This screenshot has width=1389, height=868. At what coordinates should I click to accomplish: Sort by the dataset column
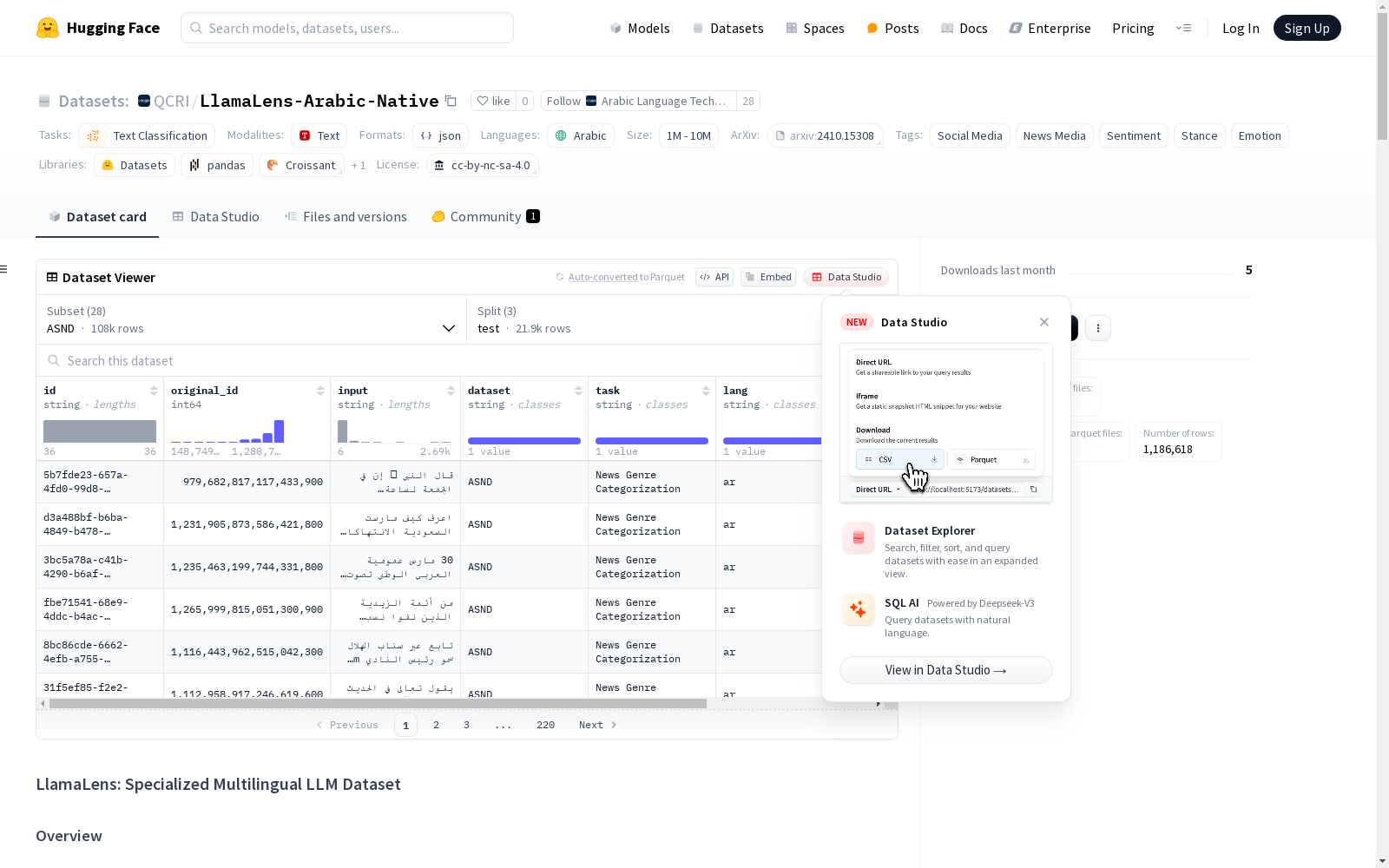(578, 391)
